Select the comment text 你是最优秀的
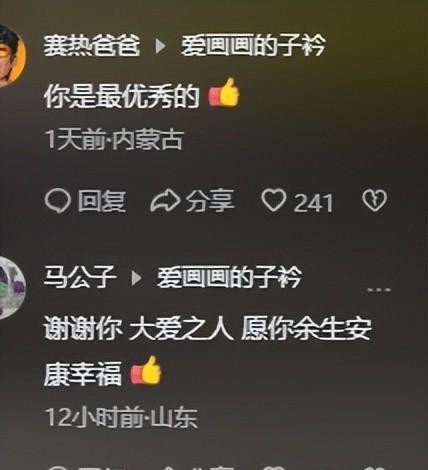Screen dimensions: 428x470 coord(122,97)
